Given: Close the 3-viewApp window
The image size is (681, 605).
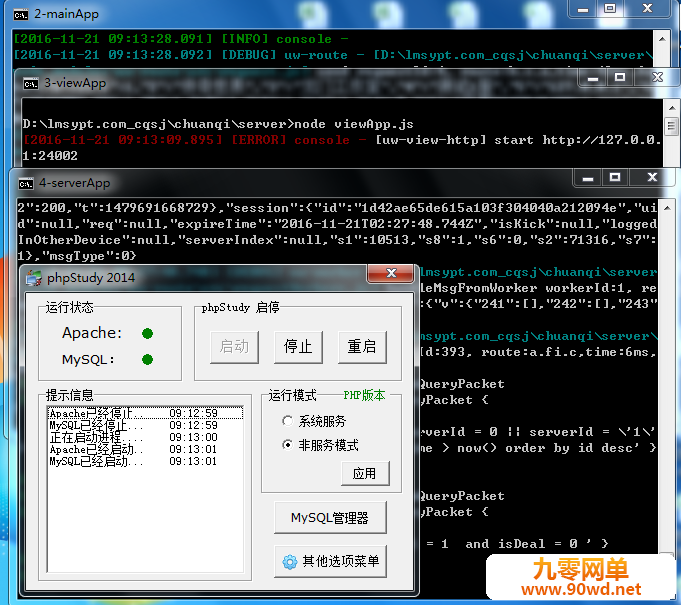Looking at the screenshot, I should click(658, 79).
